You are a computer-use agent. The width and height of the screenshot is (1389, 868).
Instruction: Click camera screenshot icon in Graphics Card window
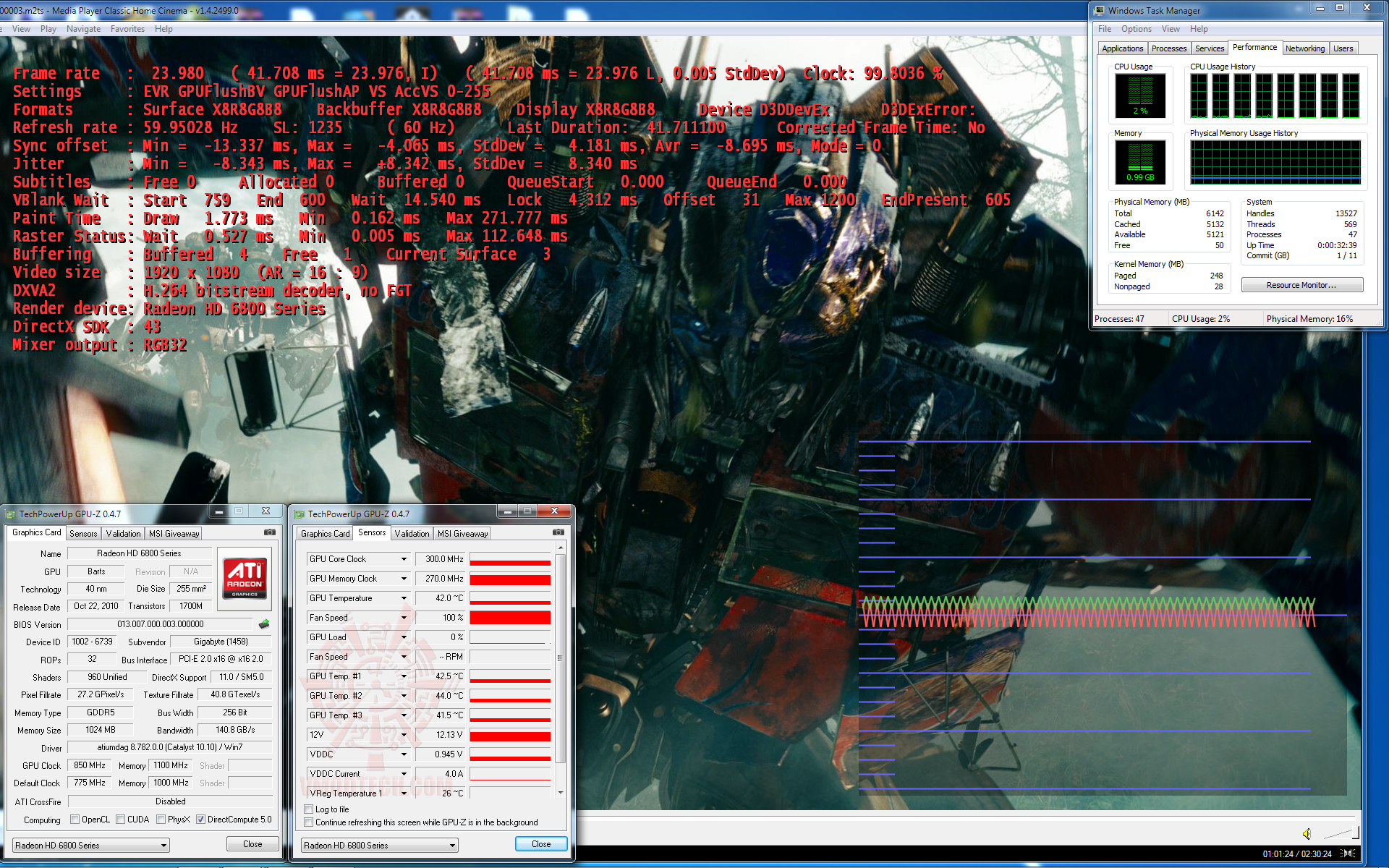[270, 532]
